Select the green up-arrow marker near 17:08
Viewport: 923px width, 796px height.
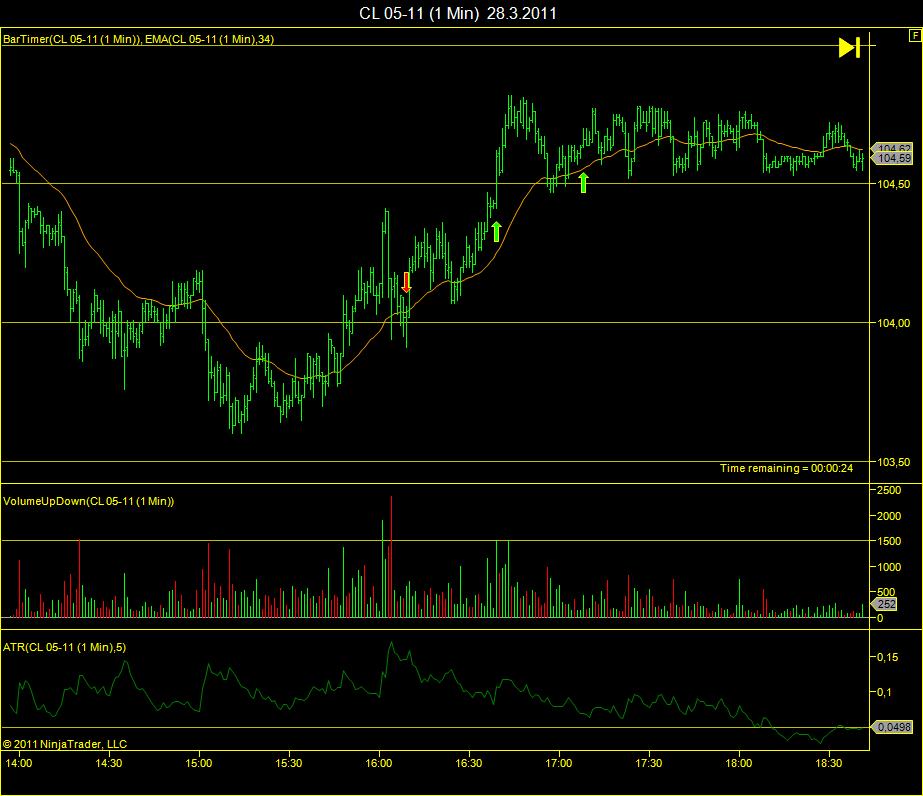(x=583, y=183)
